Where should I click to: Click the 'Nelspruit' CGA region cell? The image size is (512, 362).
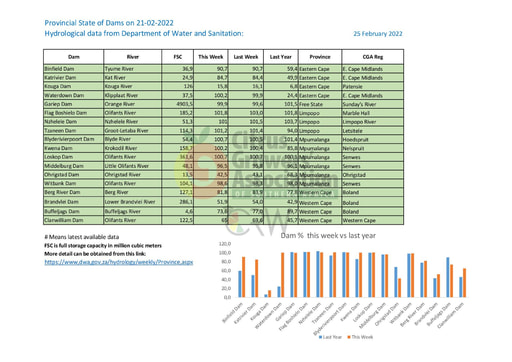click(x=373, y=148)
